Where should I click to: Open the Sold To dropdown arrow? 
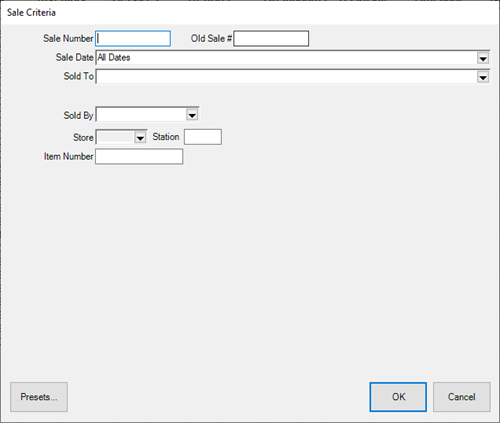[483, 77]
